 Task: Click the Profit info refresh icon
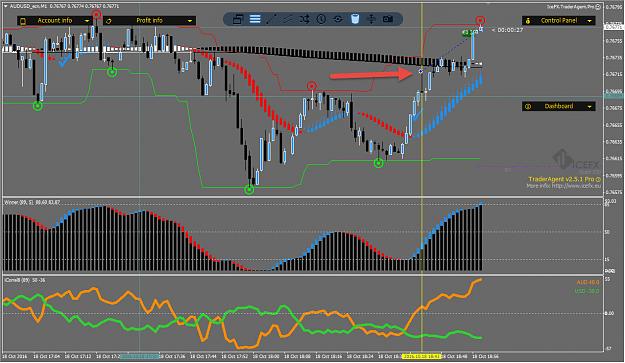tap(108, 21)
